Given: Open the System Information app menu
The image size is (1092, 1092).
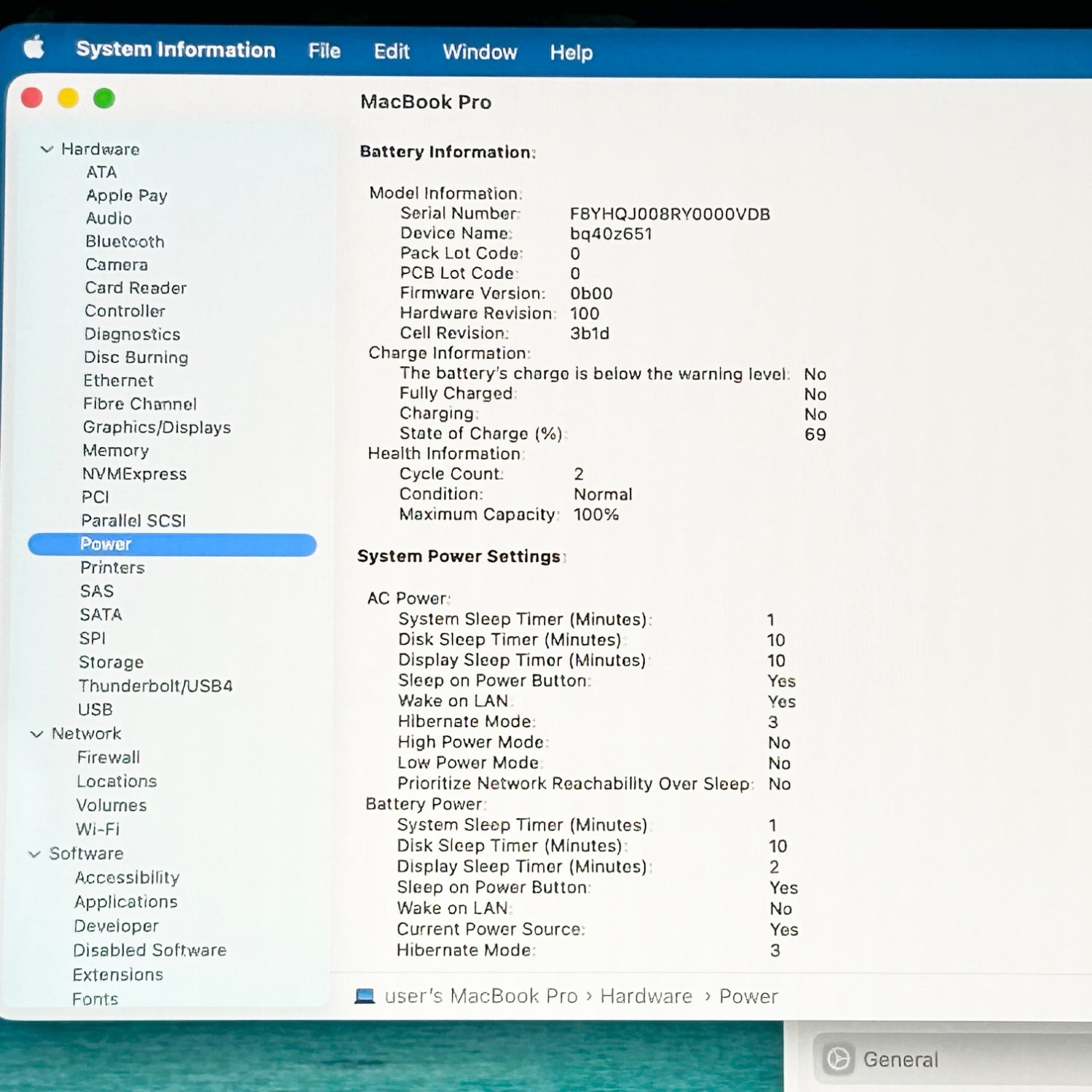Looking at the screenshot, I should pyautogui.click(x=175, y=50).
